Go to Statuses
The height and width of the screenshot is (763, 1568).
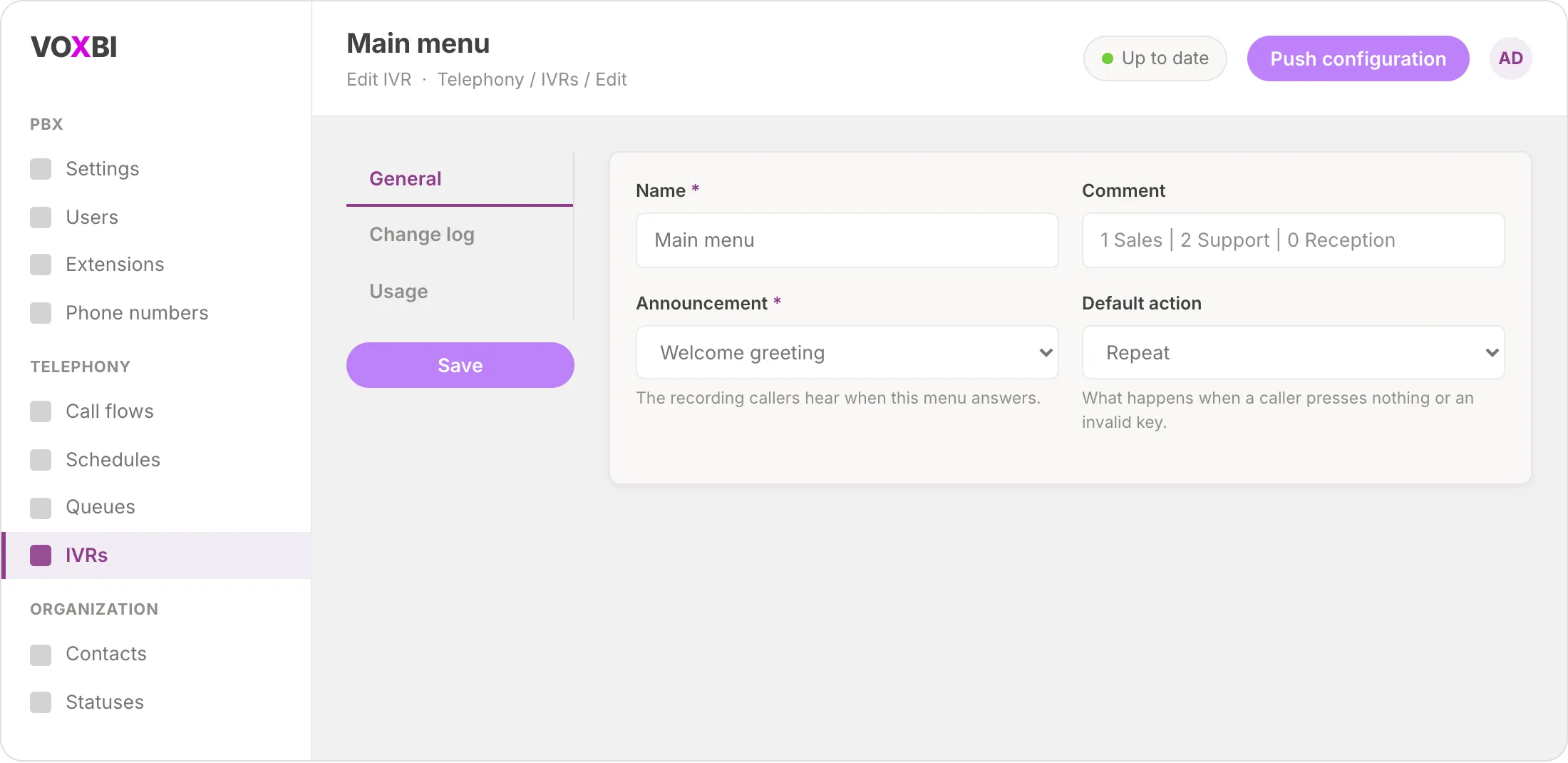point(156,702)
